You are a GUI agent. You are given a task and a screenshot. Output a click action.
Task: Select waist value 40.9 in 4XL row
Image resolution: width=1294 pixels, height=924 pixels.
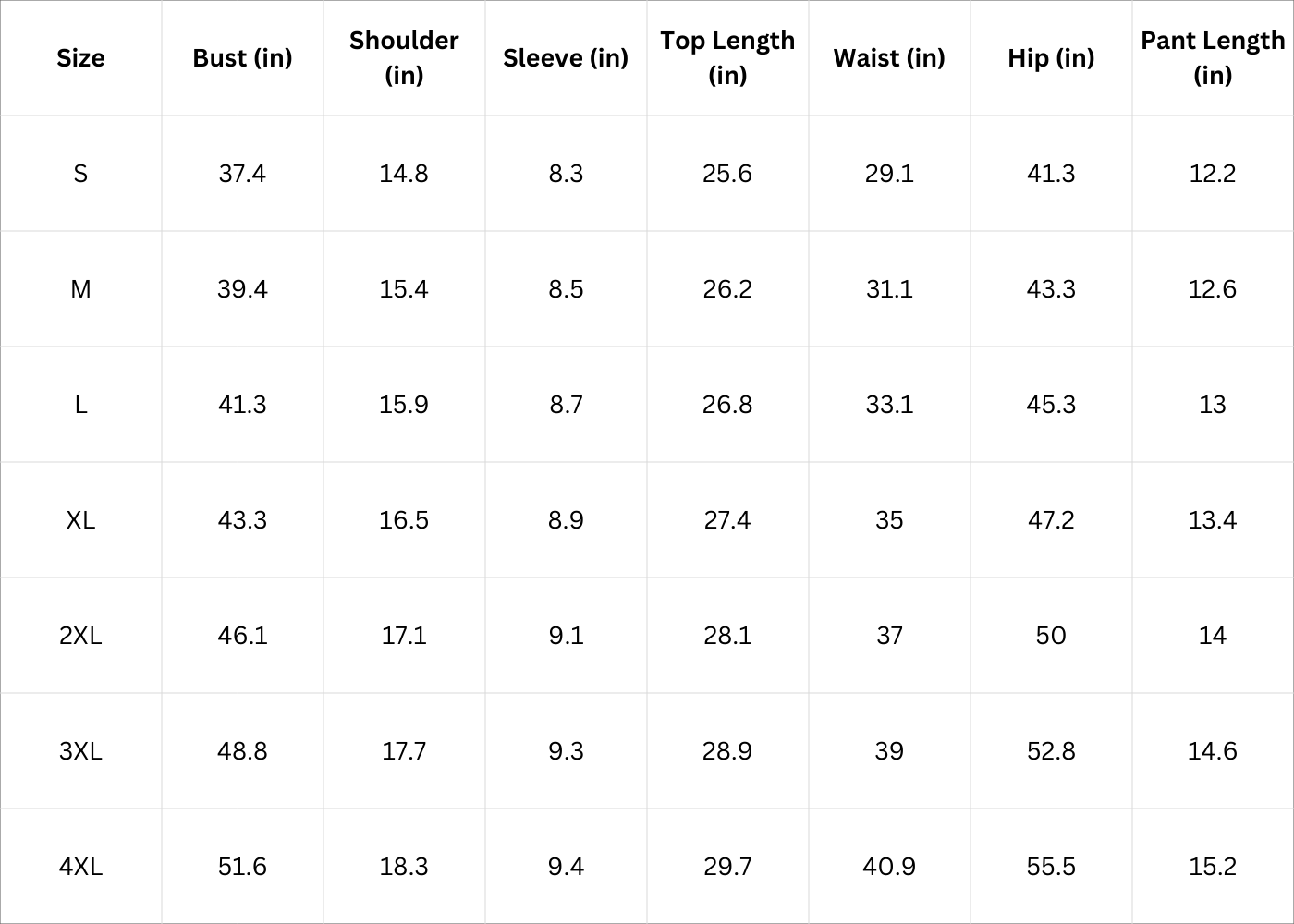tap(889, 867)
